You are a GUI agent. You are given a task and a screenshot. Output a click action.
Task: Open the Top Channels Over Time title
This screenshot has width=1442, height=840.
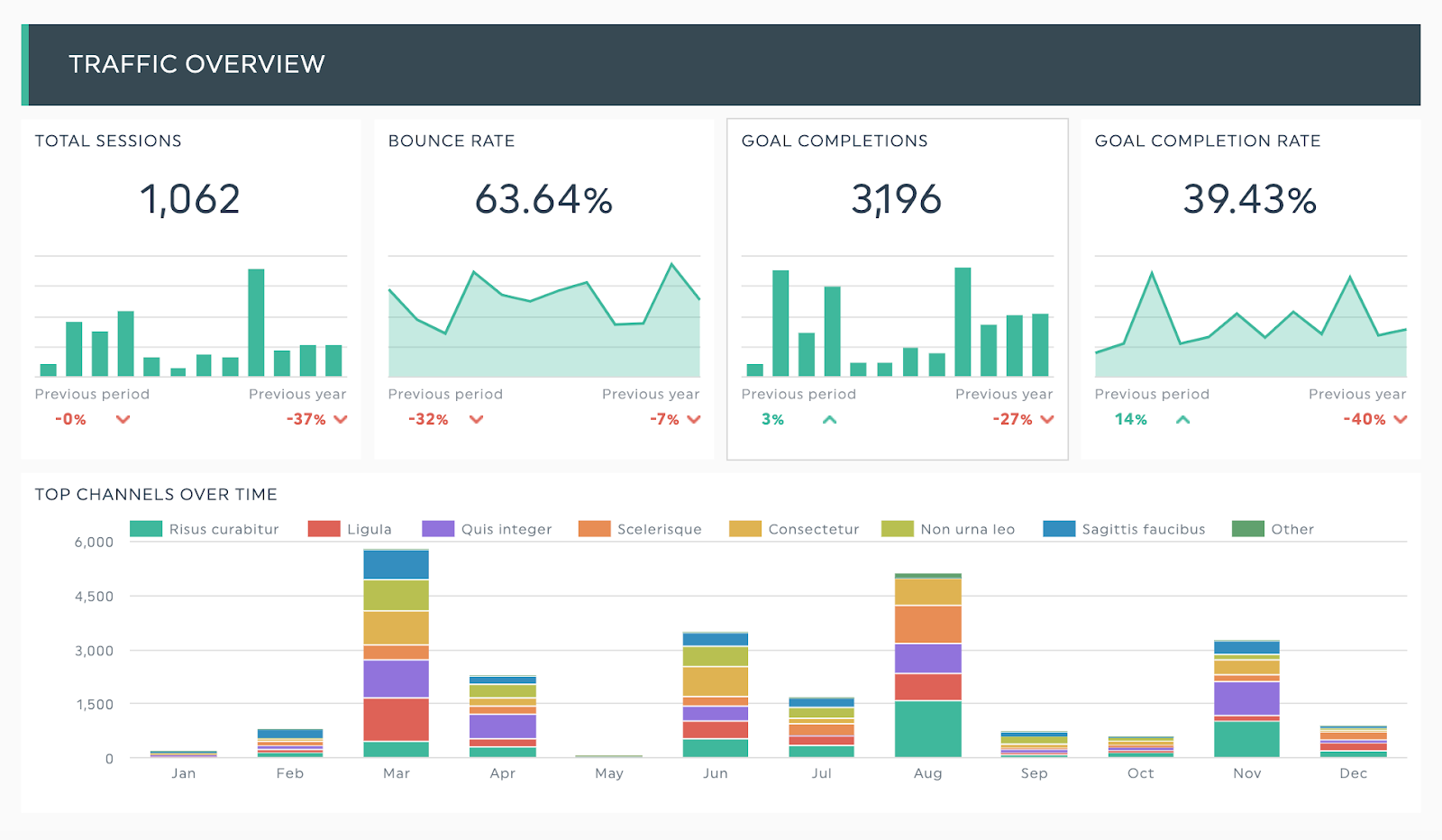[156, 494]
